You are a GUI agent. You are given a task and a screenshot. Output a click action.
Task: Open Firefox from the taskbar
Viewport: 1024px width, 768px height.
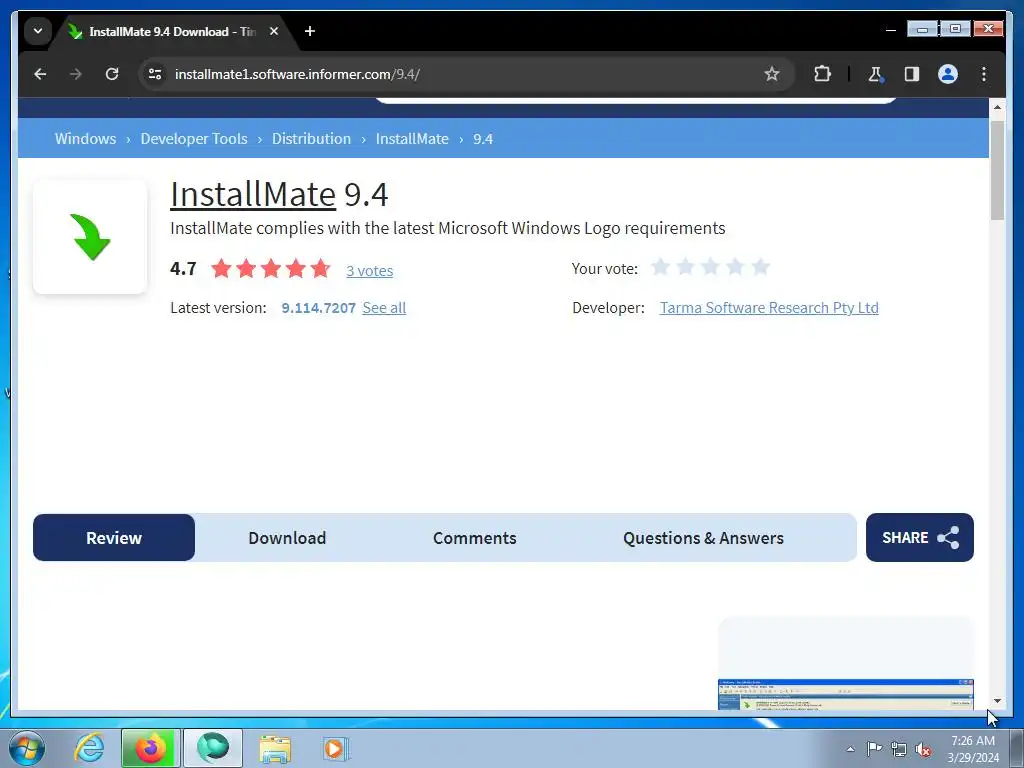[150, 748]
